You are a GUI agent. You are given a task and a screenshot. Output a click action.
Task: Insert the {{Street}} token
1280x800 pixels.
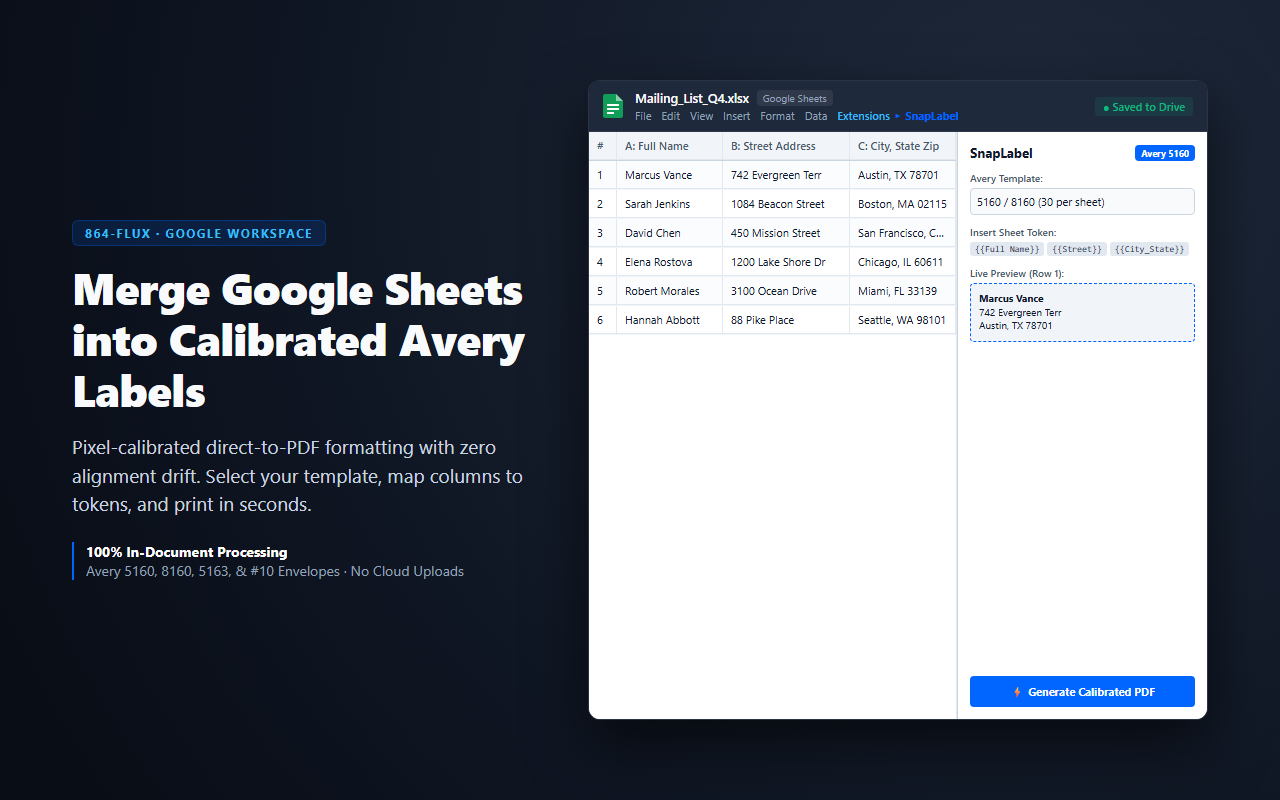click(1077, 249)
